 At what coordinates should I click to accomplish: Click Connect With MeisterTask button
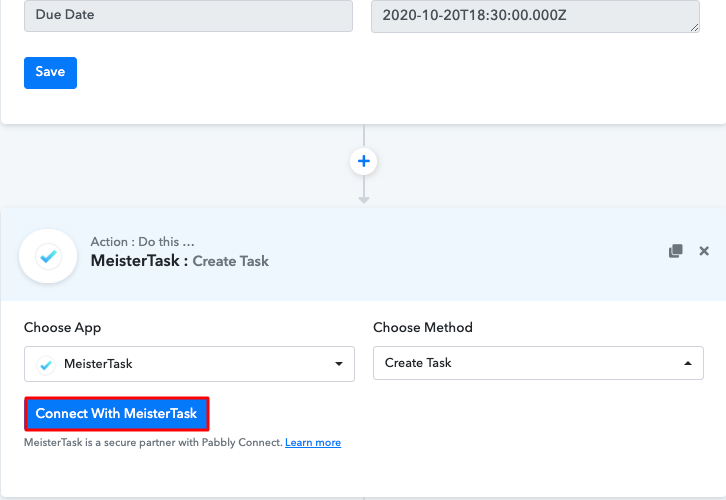point(117,413)
